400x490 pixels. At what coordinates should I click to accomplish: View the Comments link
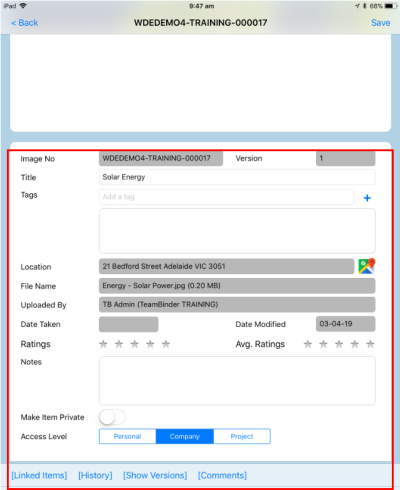(222, 475)
